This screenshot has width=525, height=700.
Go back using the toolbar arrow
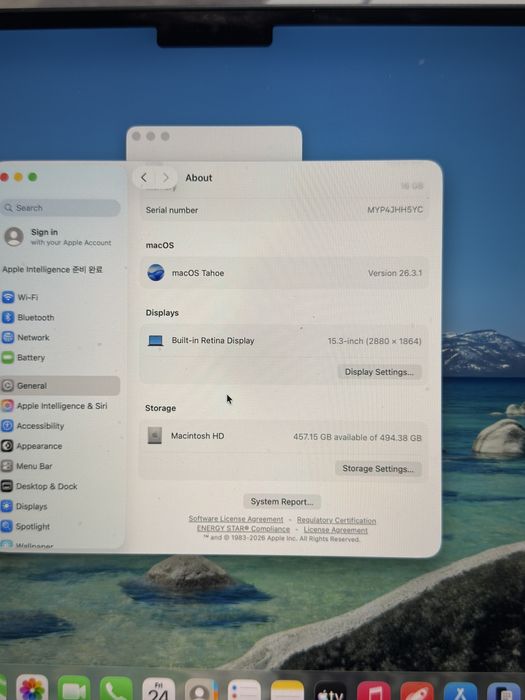pos(144,178)
